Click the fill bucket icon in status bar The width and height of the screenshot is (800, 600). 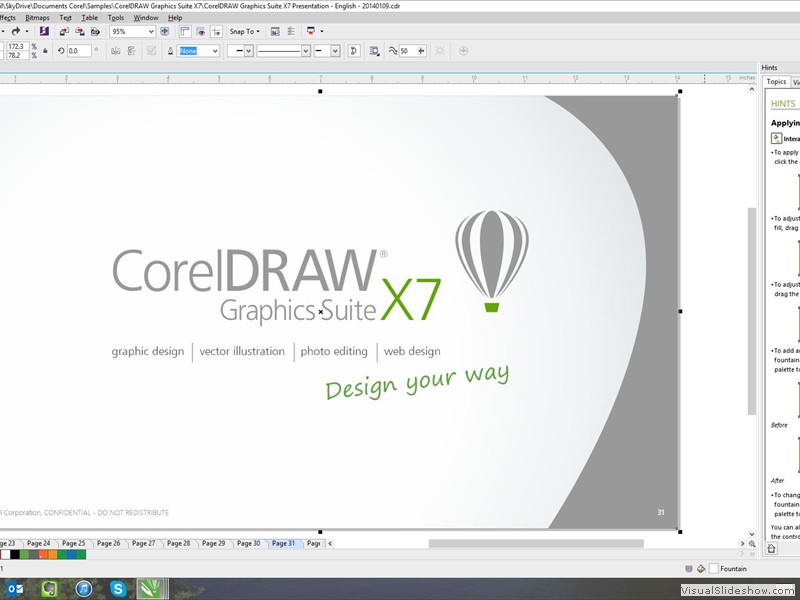click(x=701, y=568)
